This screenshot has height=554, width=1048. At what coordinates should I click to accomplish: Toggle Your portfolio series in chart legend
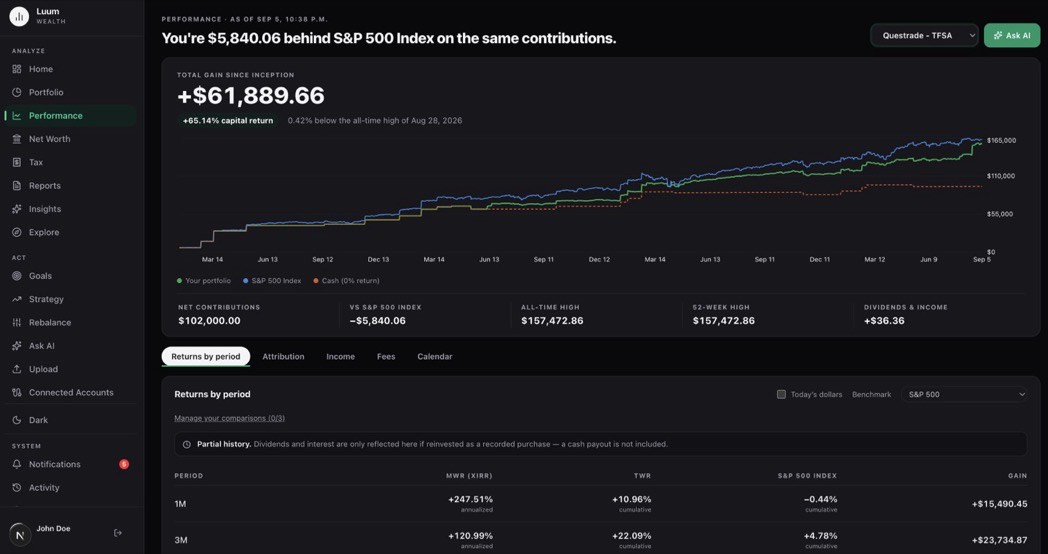(x=204, y=281)
